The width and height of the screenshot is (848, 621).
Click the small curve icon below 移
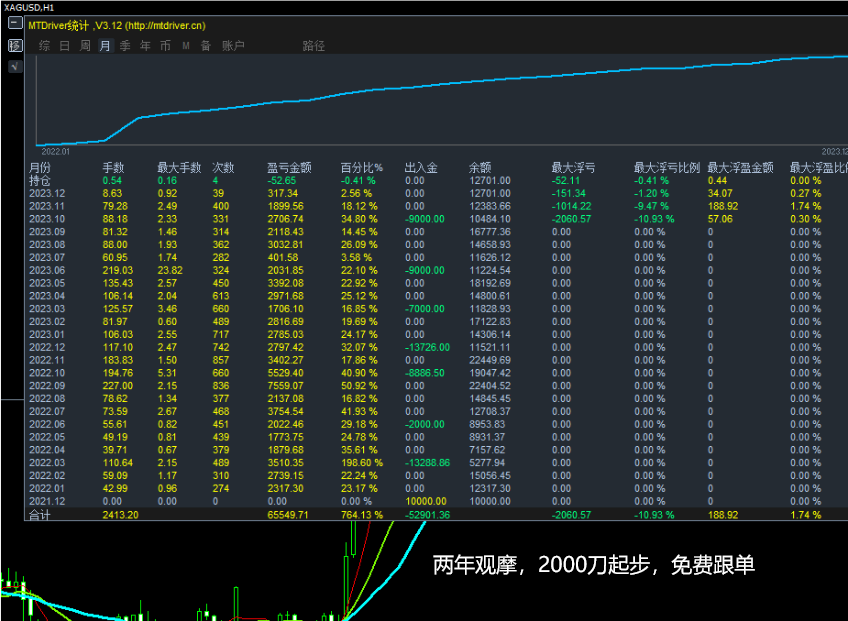(x=14, y=66)
